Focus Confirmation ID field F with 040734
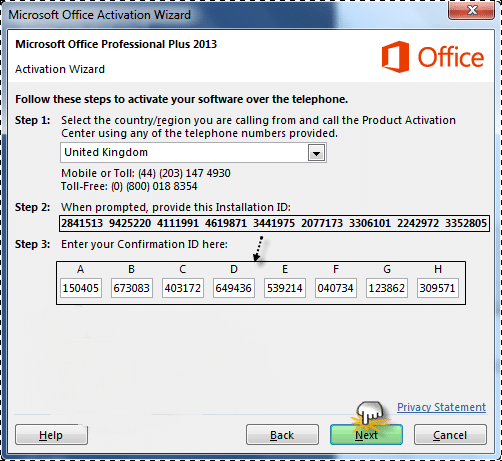The width and height of the screenshot is (502, 461). click(336, 288)
